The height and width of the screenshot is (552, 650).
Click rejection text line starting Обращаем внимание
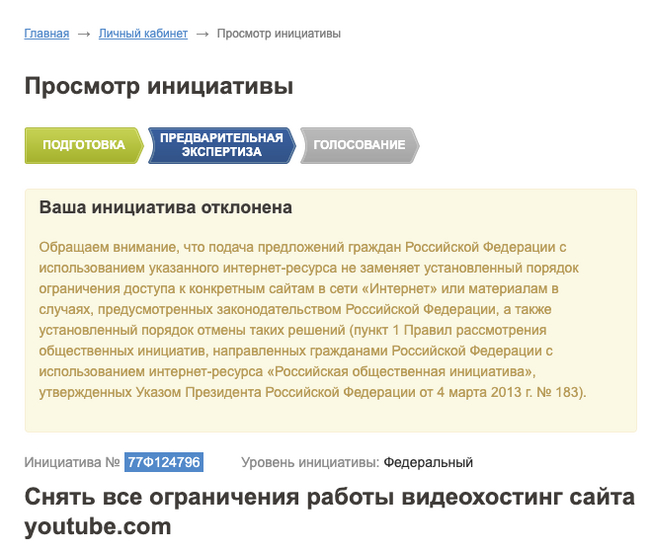point(303,247)
